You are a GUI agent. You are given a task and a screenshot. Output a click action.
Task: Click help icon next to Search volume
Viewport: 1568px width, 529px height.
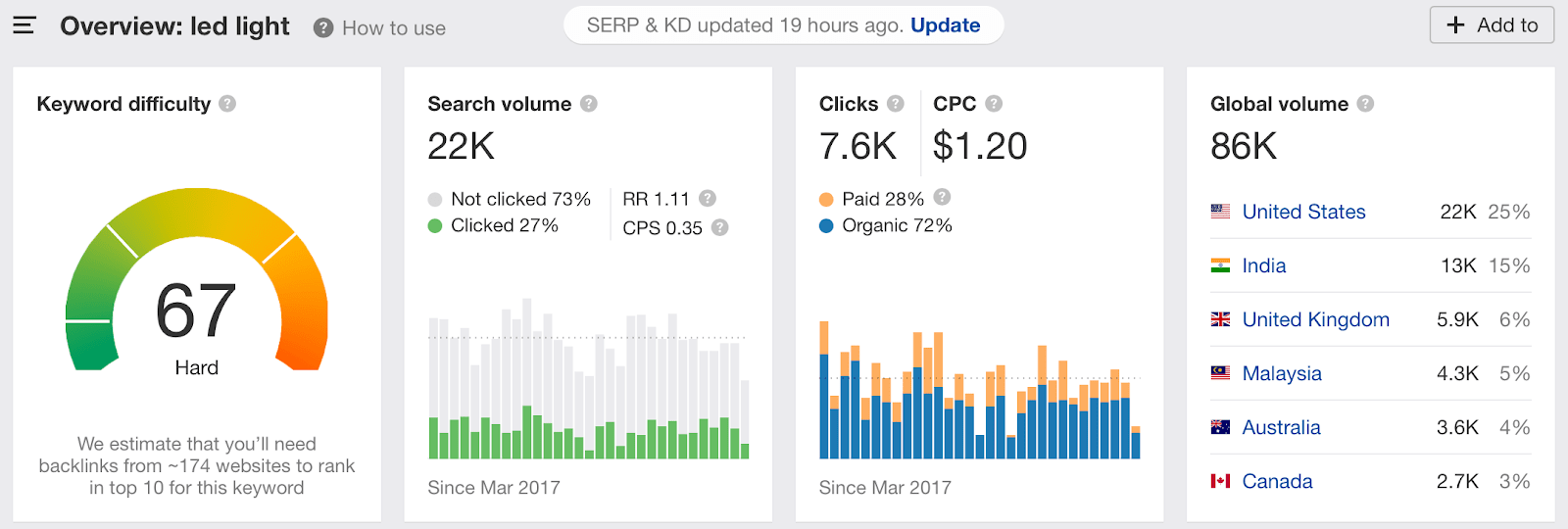click(589, 103)
